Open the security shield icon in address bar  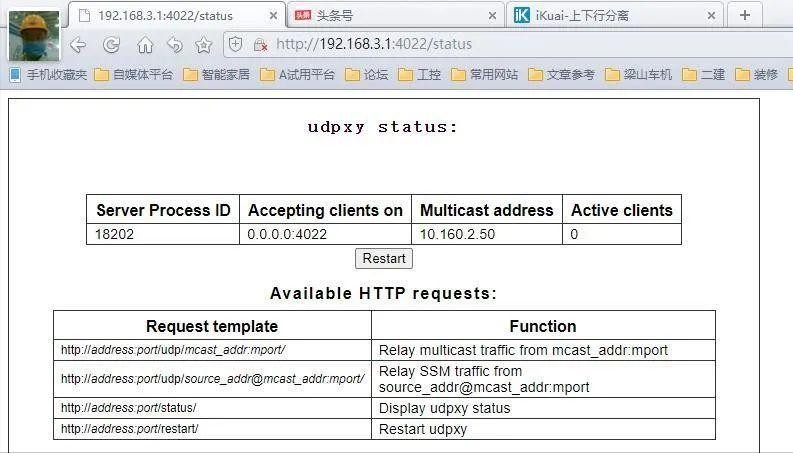pos(236,45)
